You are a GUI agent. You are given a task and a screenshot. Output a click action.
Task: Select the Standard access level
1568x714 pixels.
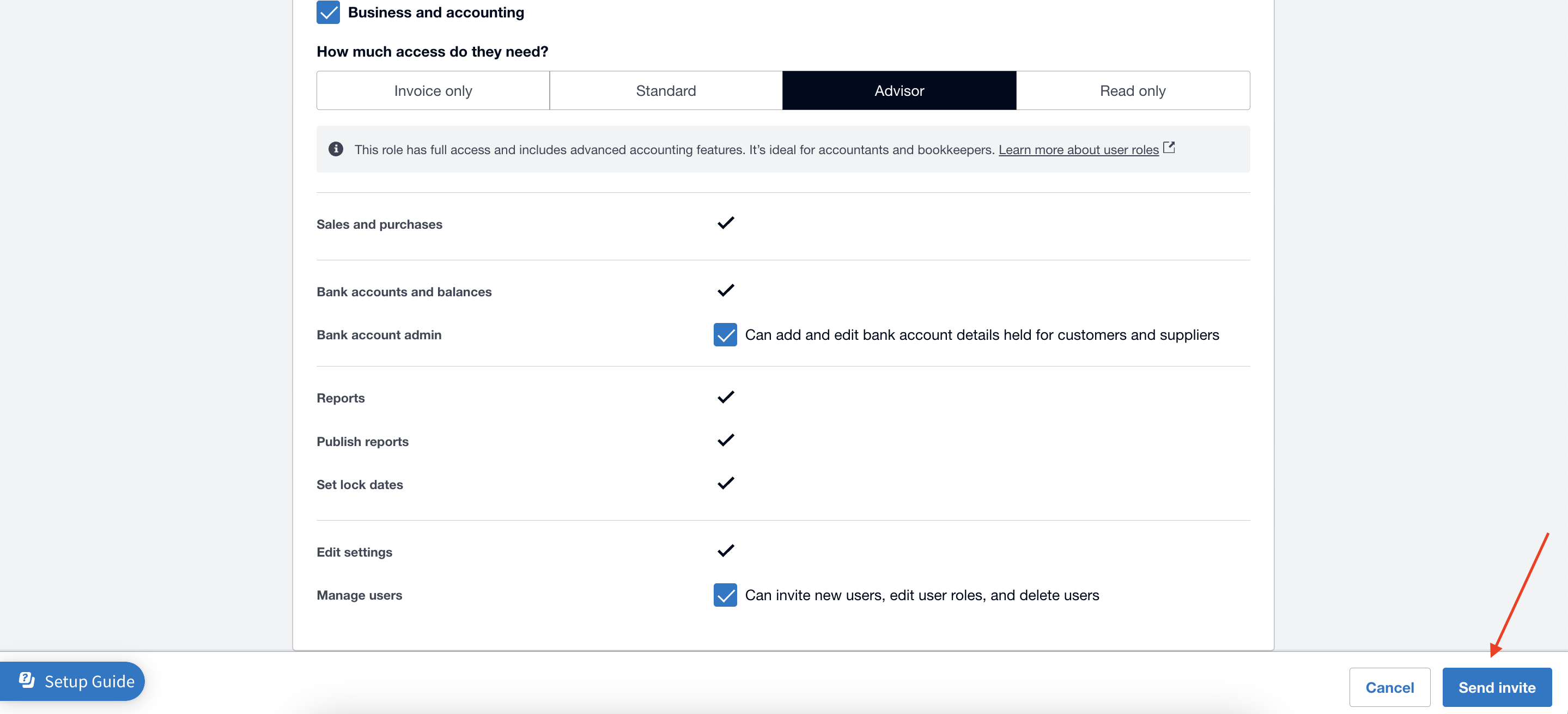[x=665, y=90]
